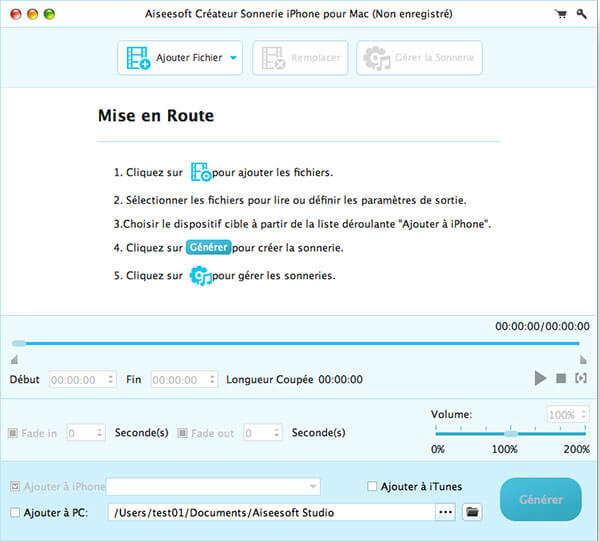Click the Fade out seconds stepper
This screenshot has height=541, width=600.
tap(277, 433)
